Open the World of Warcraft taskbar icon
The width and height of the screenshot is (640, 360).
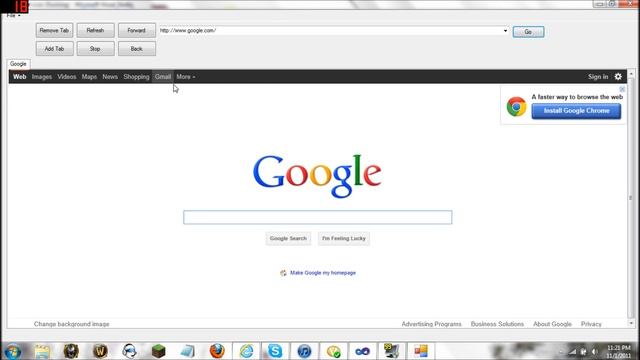tap(100, 351)
